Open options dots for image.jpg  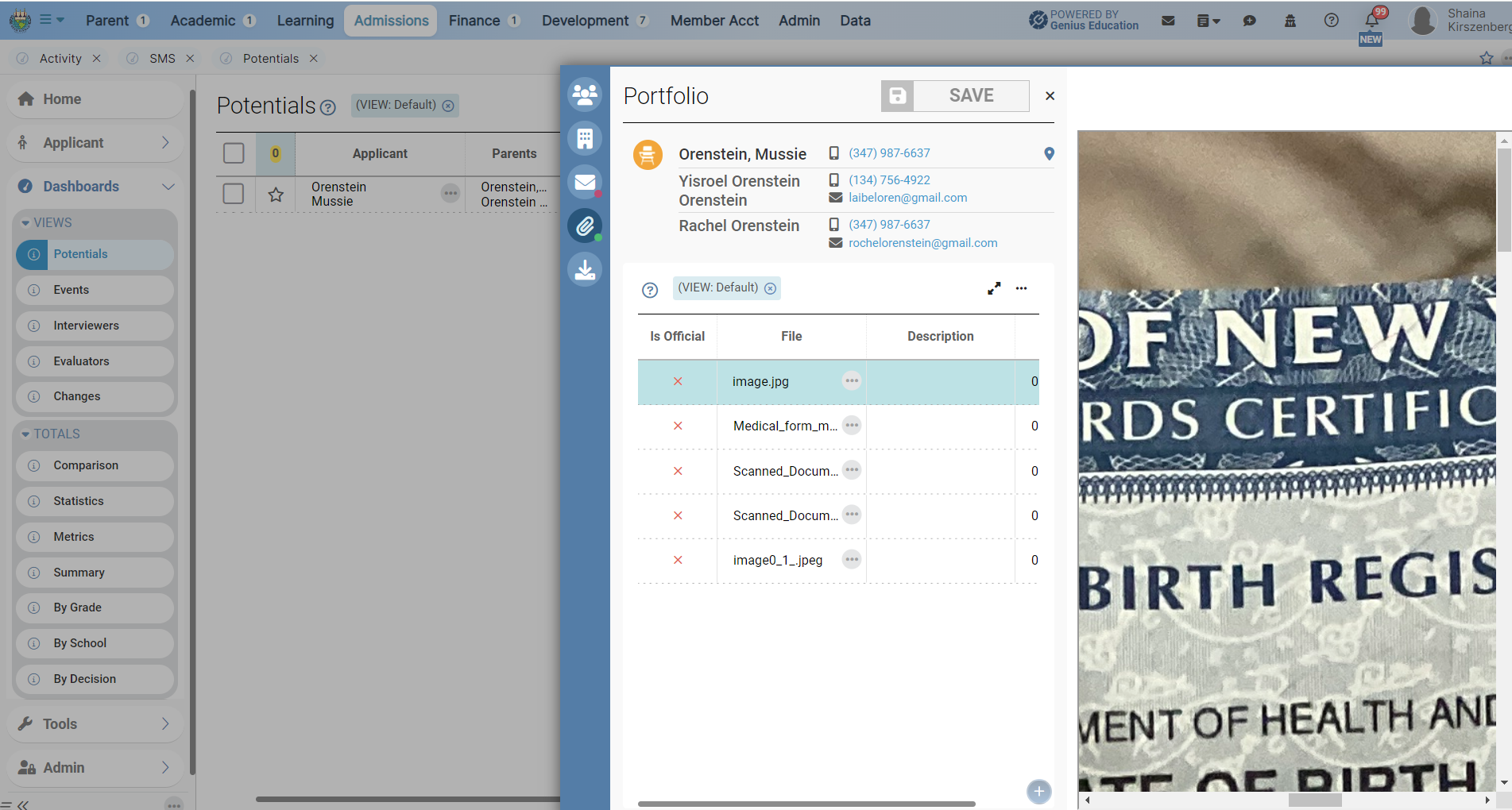pyautogui.click(x=852, y=381)
